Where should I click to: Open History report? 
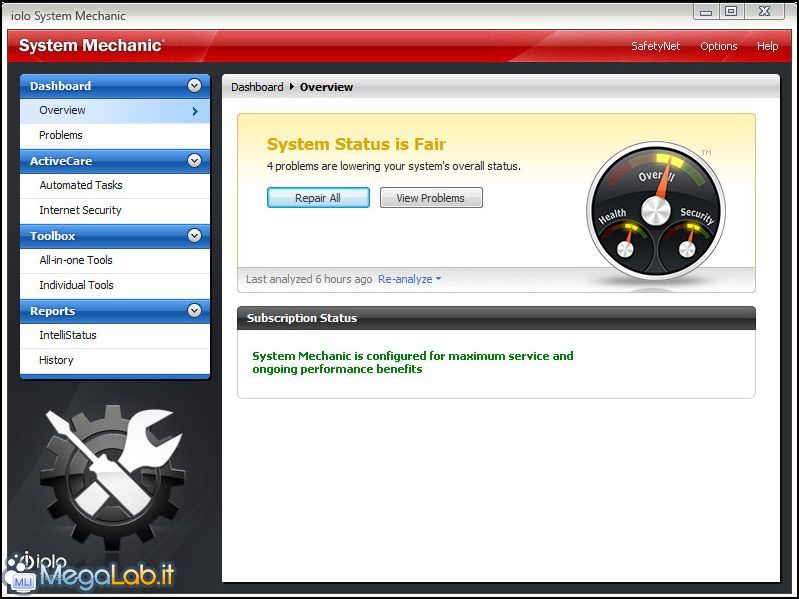(115, 360)
